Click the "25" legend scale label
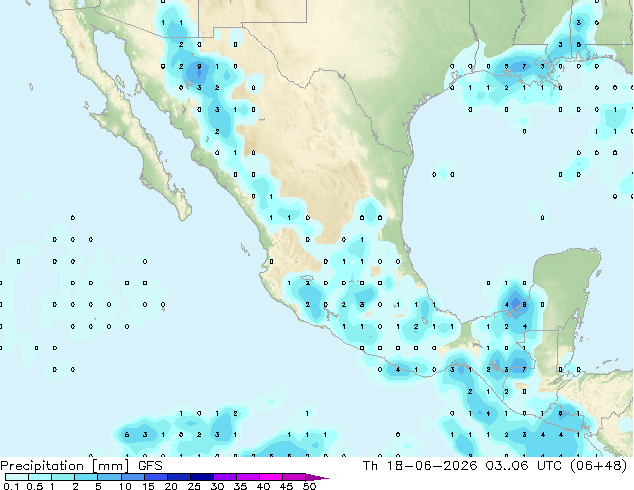 [x=194, y=486]
